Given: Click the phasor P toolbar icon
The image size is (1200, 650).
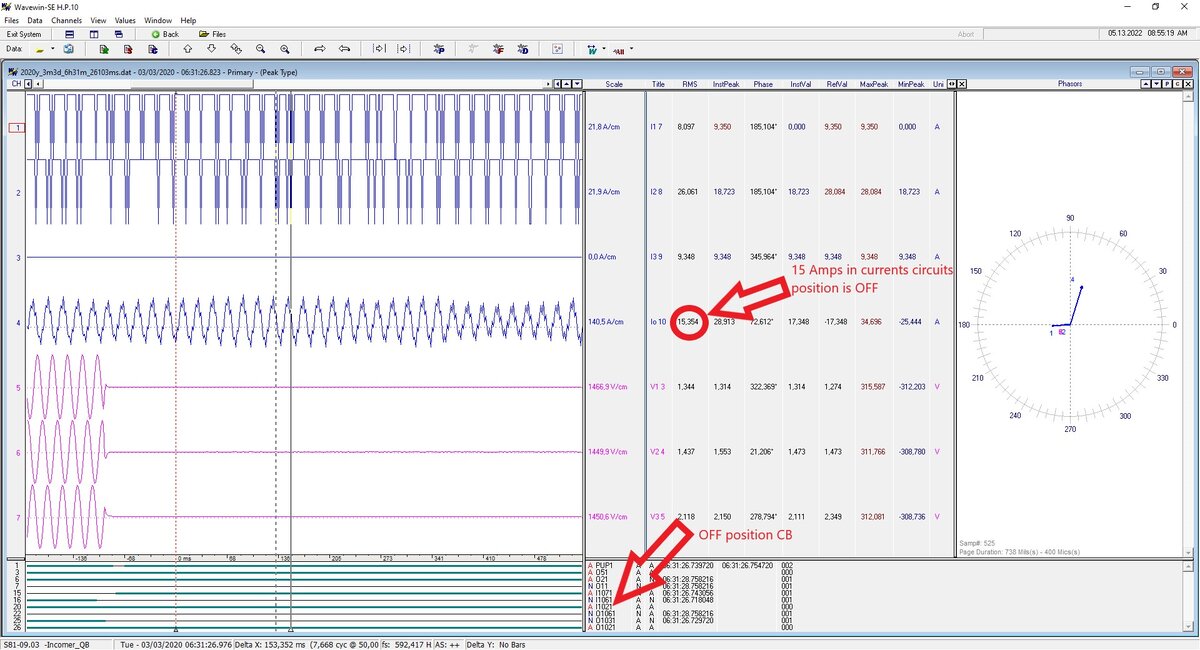Looking at the screenshot, I should pos(439,48).
